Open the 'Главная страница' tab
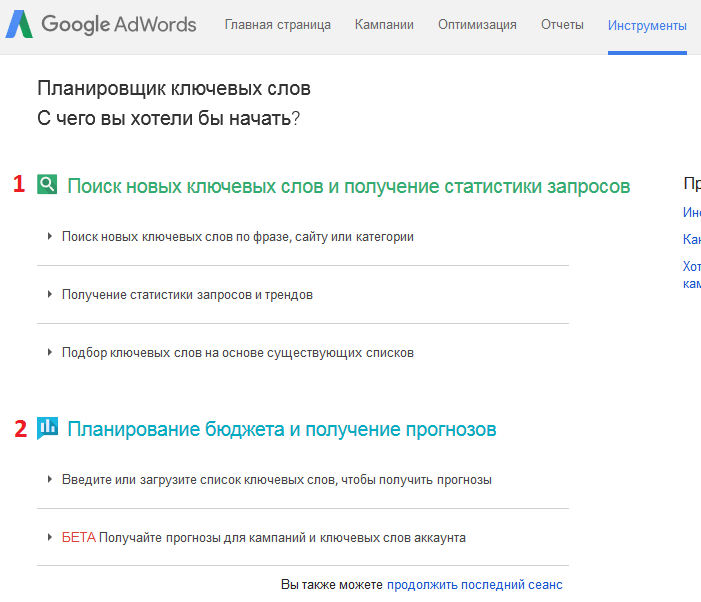 277,25
